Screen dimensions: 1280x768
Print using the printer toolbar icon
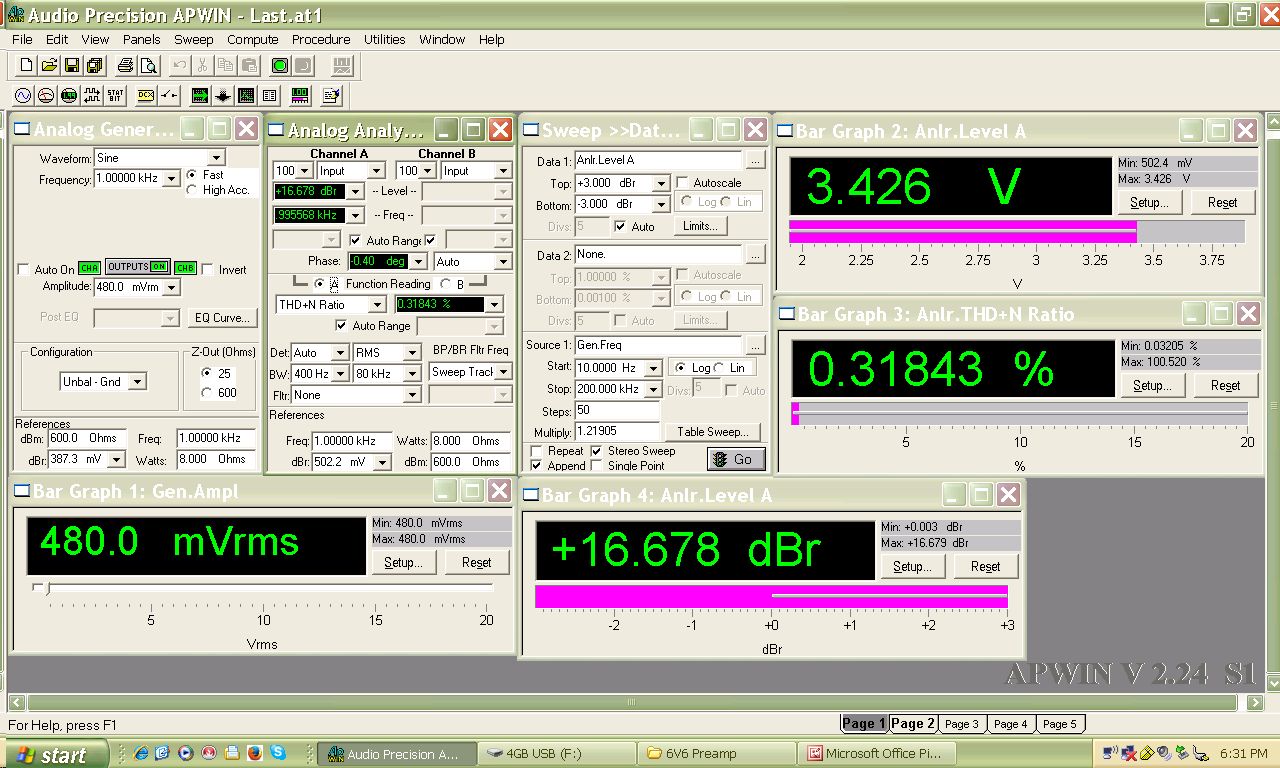point(126,66)
